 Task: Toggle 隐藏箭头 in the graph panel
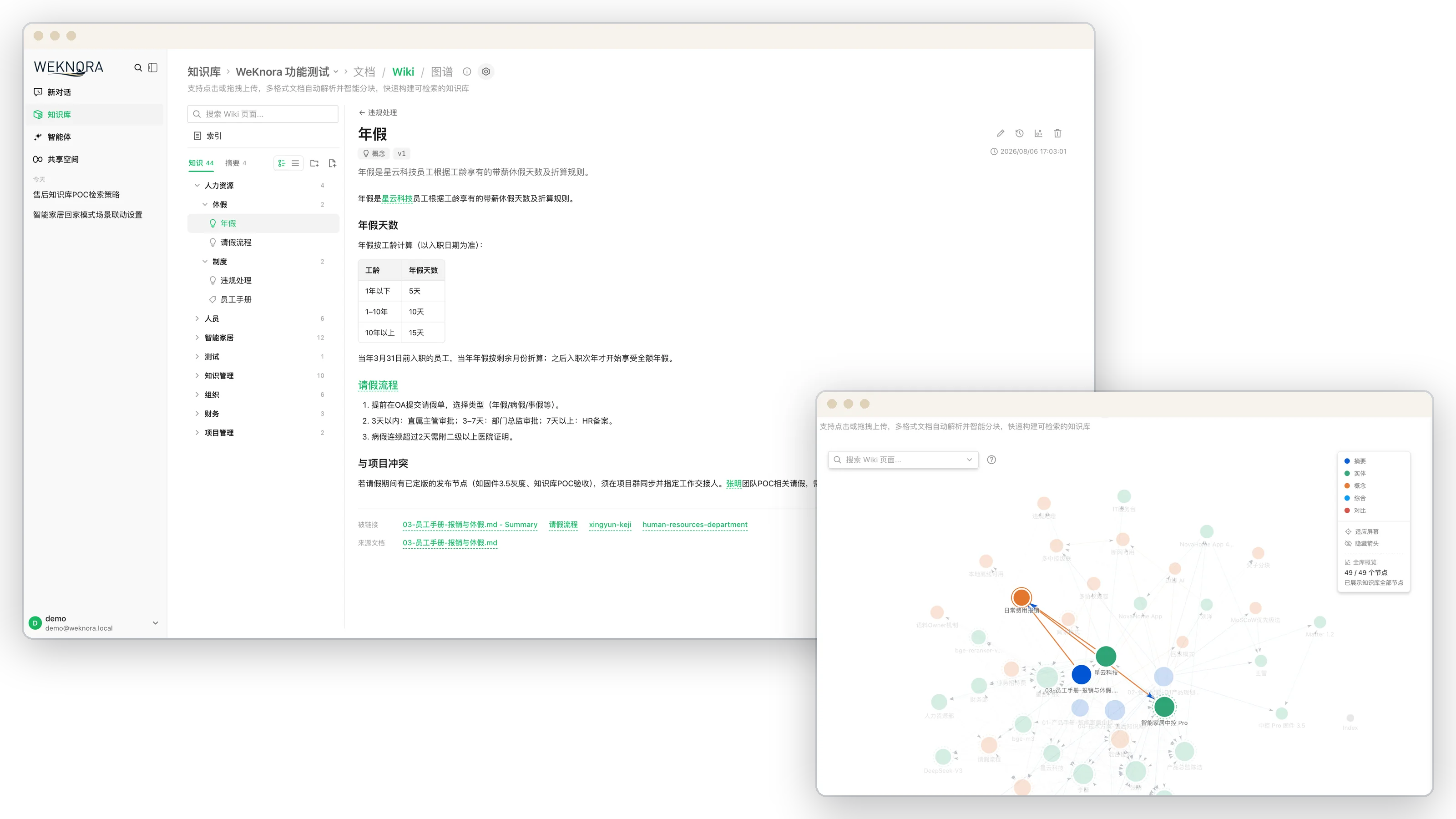point(1362,544)
